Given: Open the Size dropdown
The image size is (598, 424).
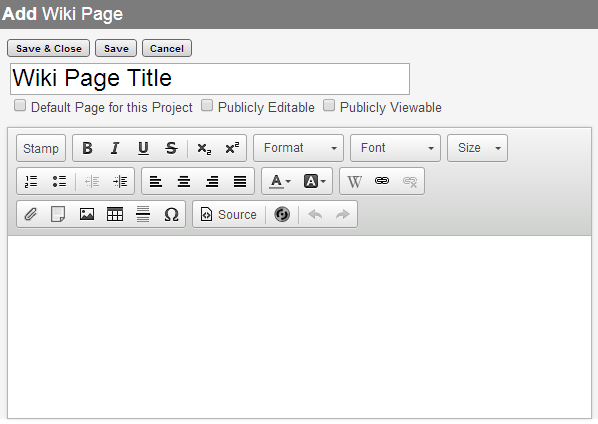Looking at the screenshot, I should click(x=477, y=148).
